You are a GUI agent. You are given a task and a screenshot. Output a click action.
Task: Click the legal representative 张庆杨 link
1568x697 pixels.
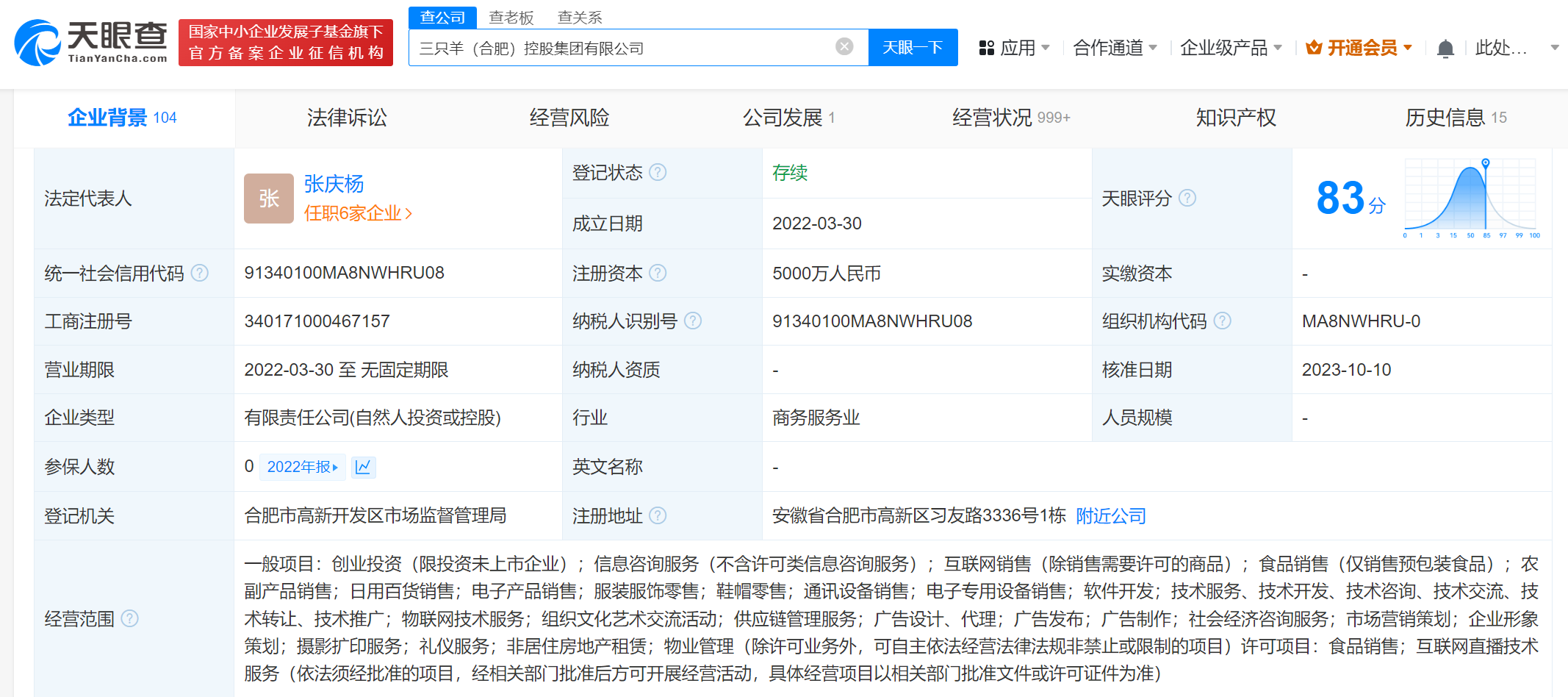tap(336, 184)
